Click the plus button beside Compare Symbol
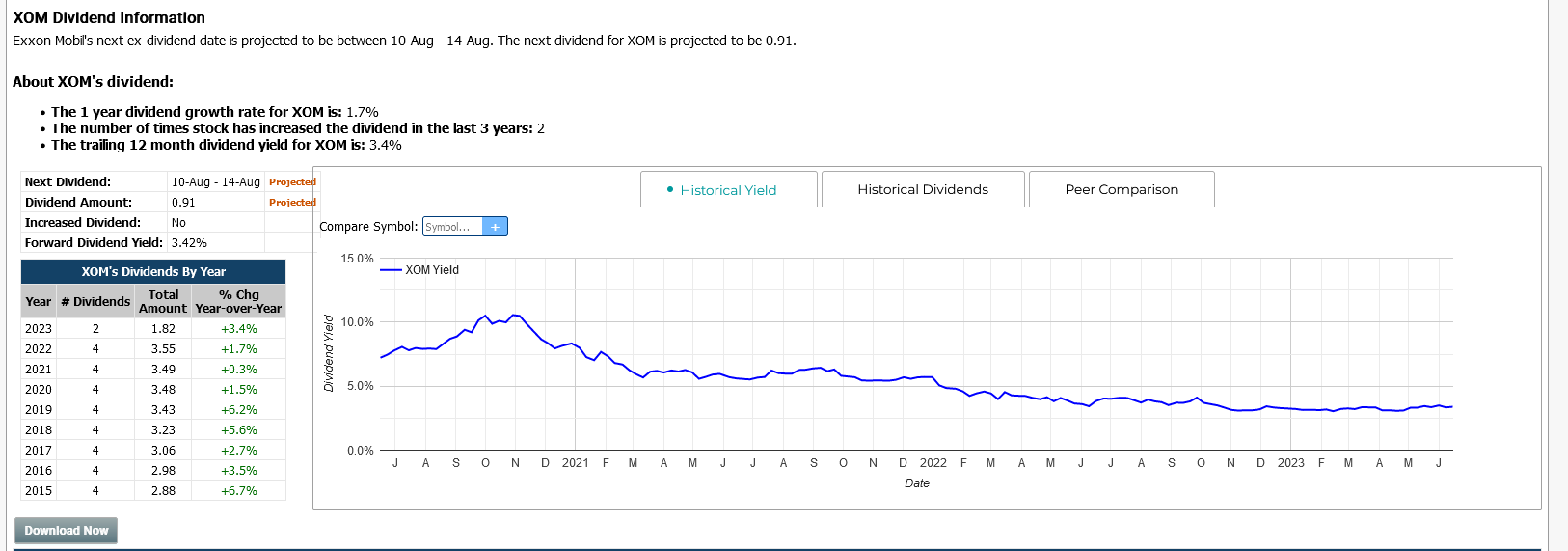Viewport: 1568px width, 551px height. pos(495,227)
